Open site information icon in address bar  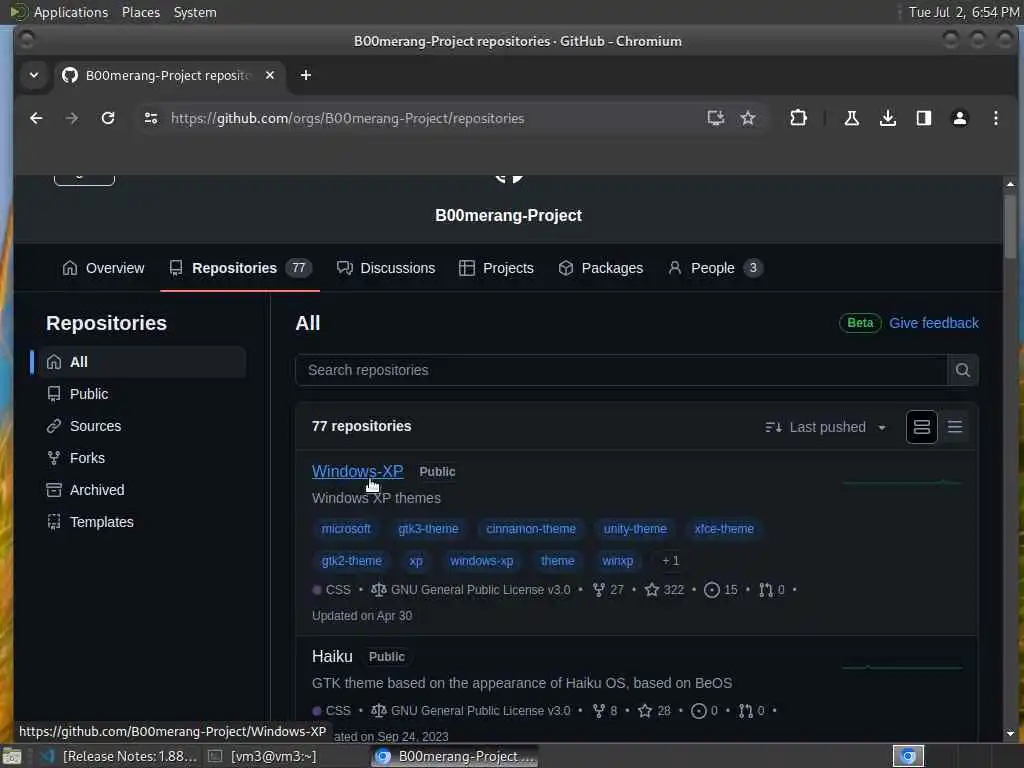(151, 118)
